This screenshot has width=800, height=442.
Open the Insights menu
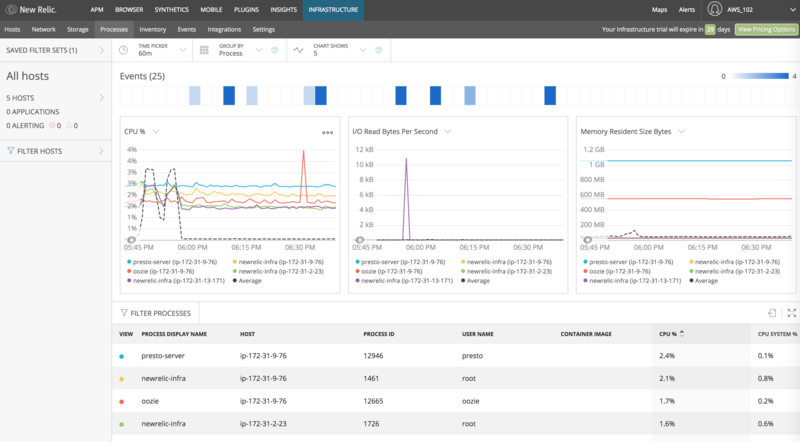284,10
